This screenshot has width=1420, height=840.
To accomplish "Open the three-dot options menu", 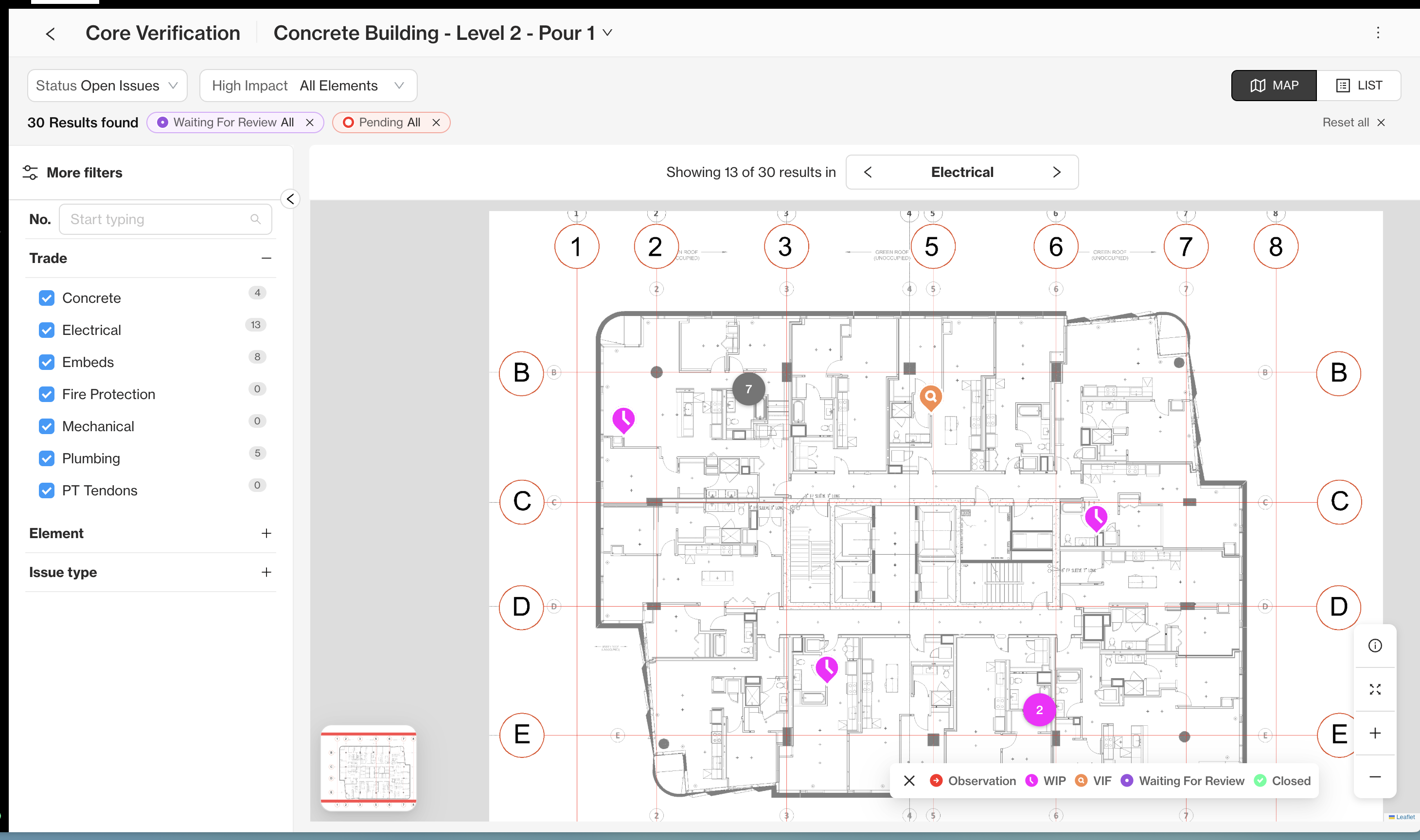I will (1378, 33).
